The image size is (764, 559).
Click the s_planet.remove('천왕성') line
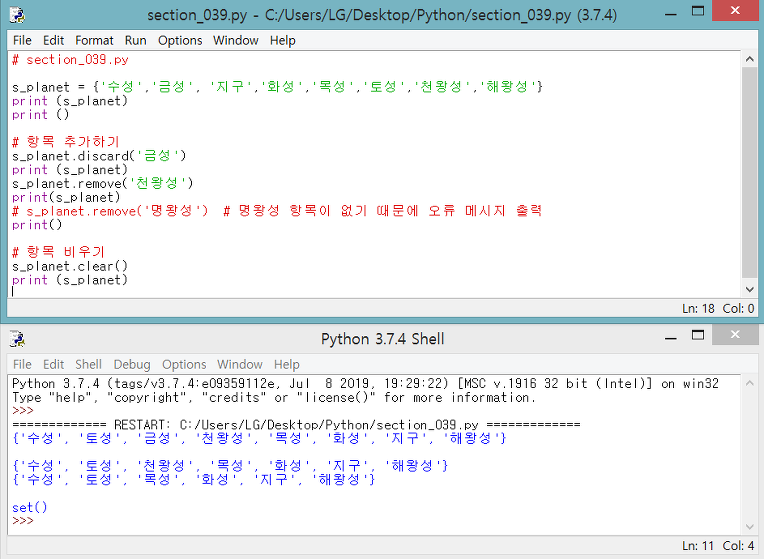point(102,183)
